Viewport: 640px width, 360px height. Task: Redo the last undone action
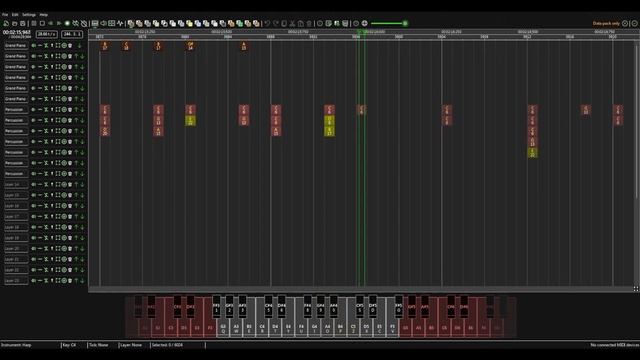pyautogui.click(x=276, y=24)
